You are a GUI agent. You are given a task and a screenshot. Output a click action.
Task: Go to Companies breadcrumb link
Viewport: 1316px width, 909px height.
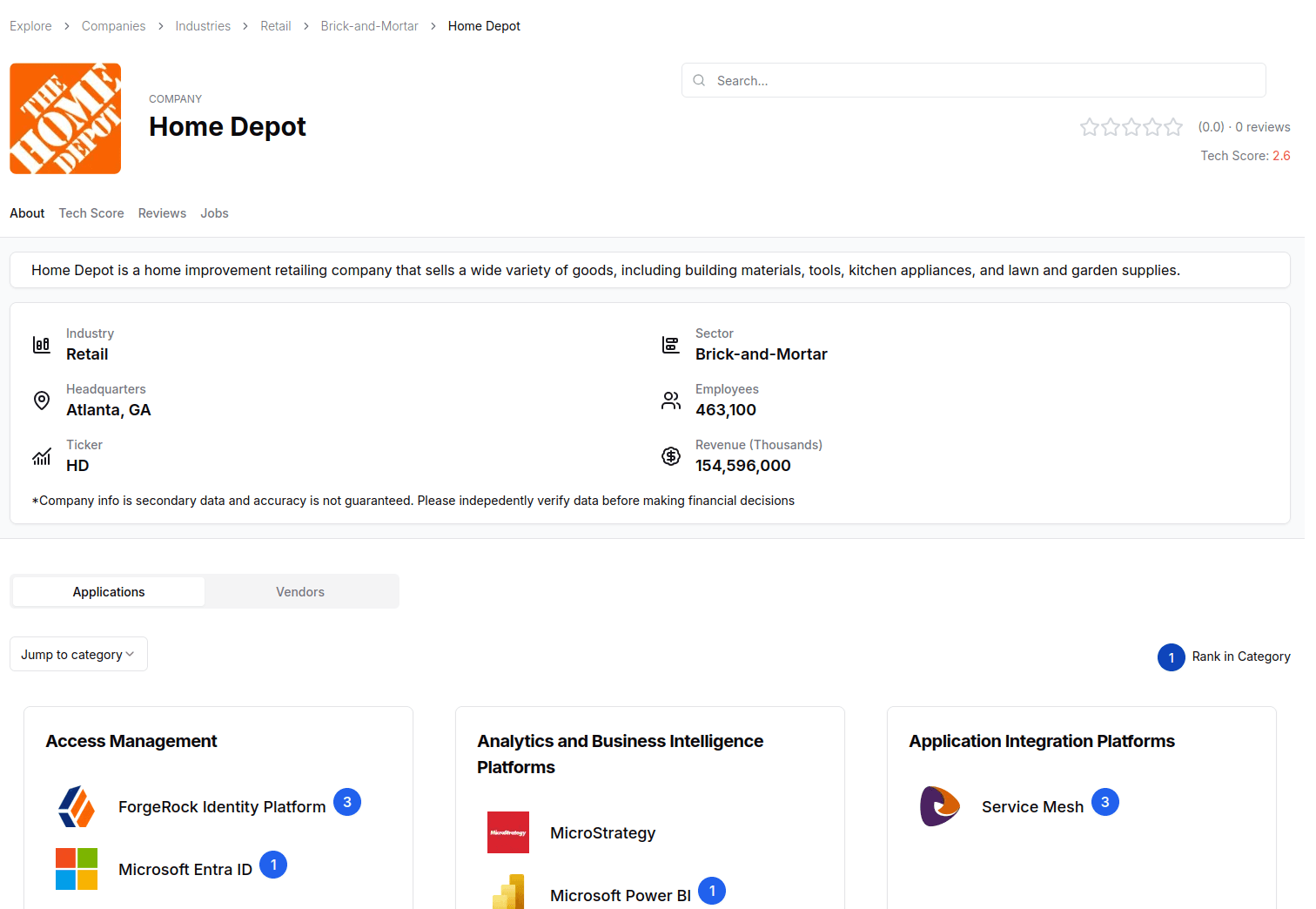[x=113, y=26]
